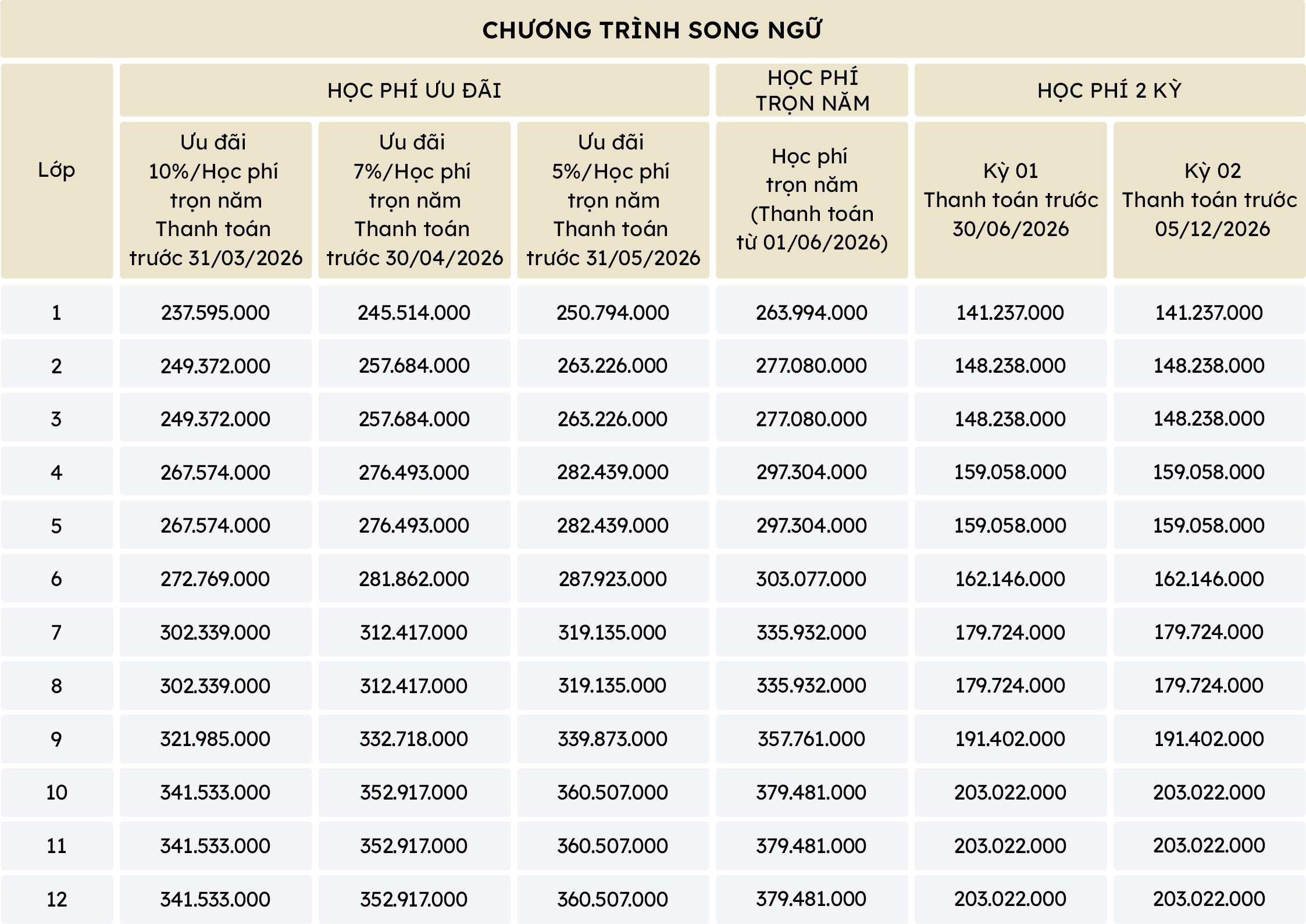This screenshot has height=924, width=1306.
Task: Select the Kỳ 02 column header
Action: click(x=1209, y=199)
